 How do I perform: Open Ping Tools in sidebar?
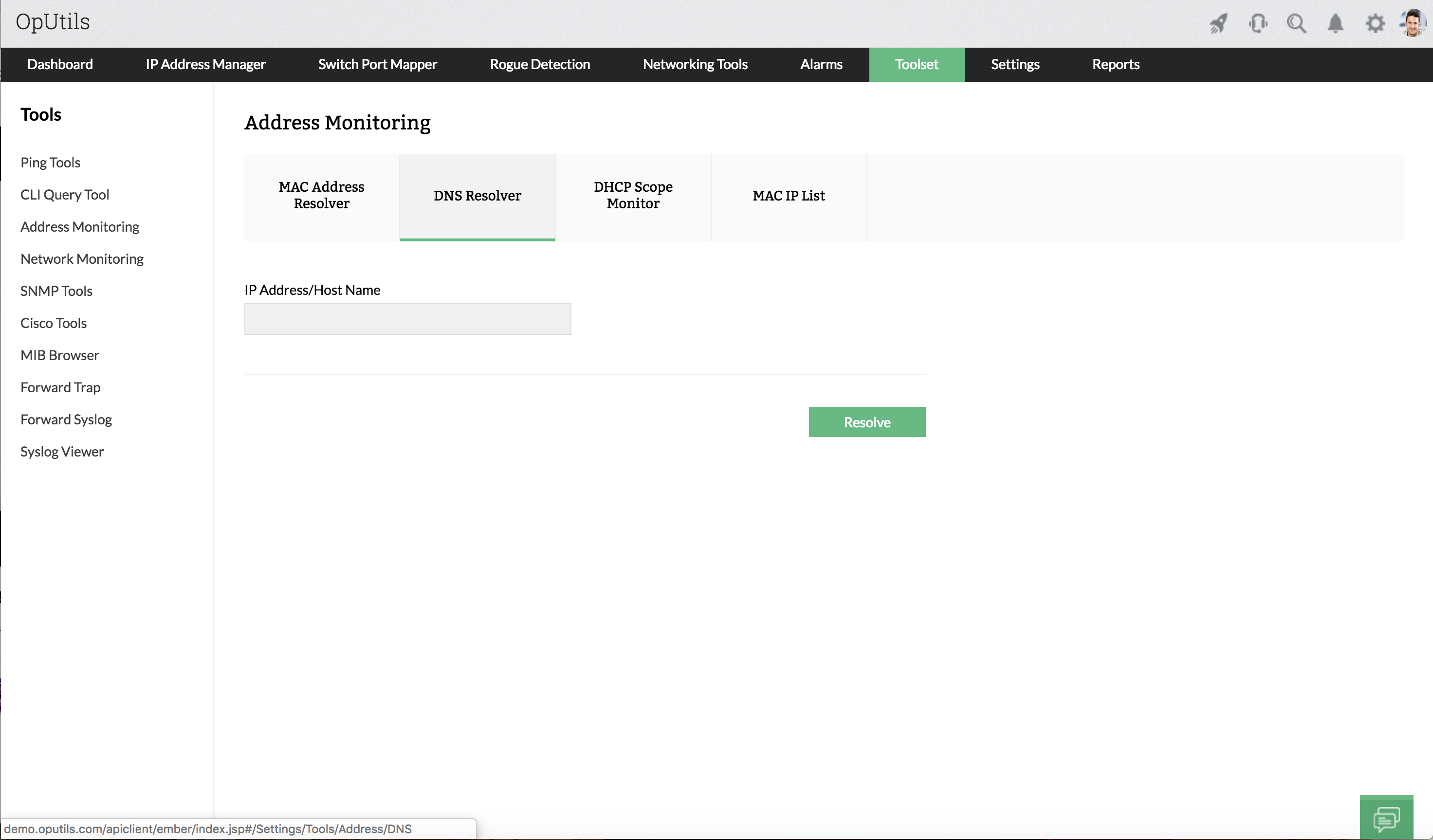pyautogui.click(x=50, y=163)
